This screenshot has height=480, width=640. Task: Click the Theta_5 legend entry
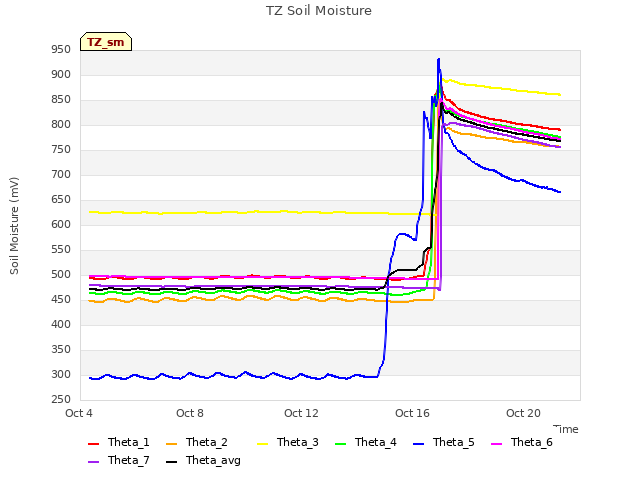(444, 442)
